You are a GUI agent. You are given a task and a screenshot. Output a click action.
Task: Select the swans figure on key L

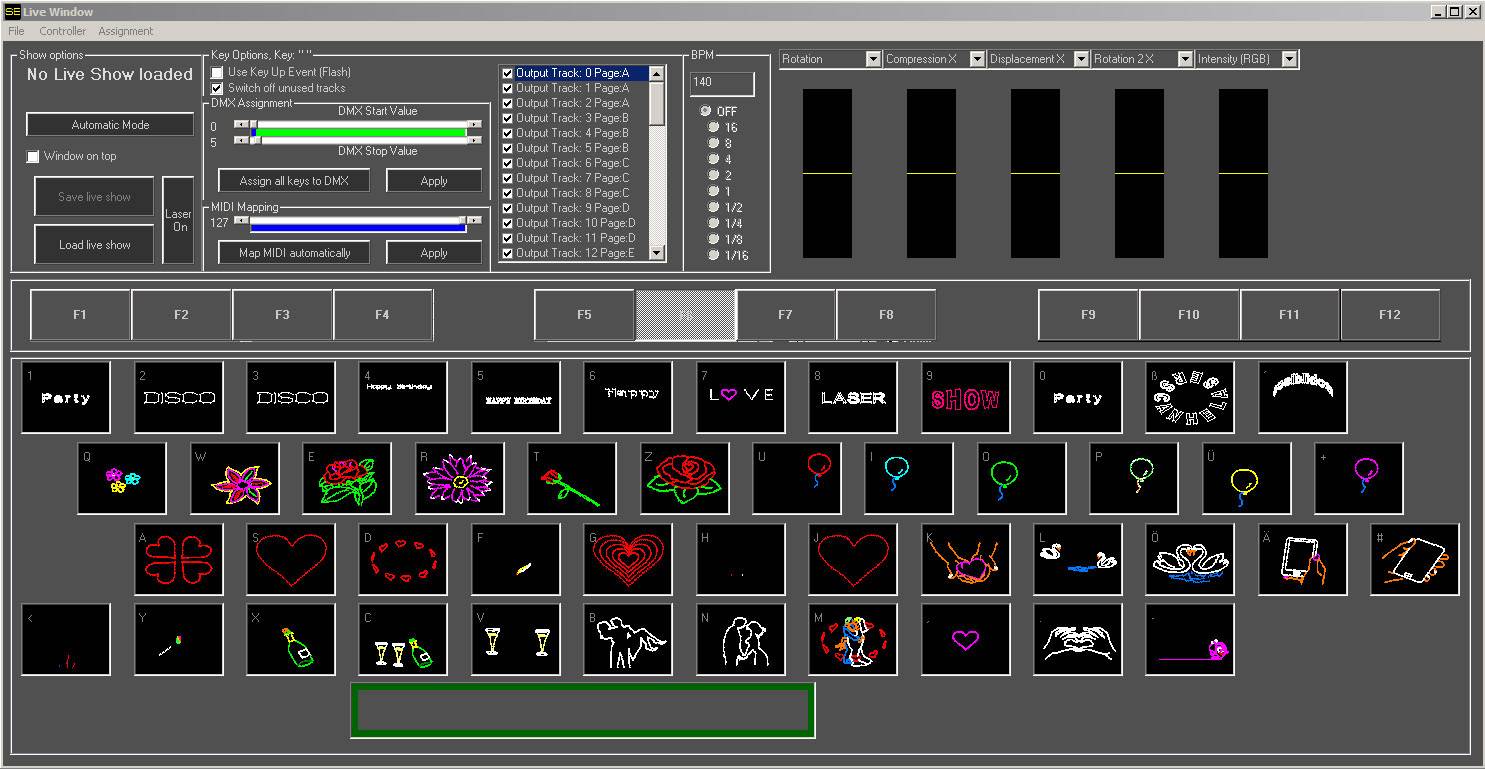click(x=1078, y=559)
